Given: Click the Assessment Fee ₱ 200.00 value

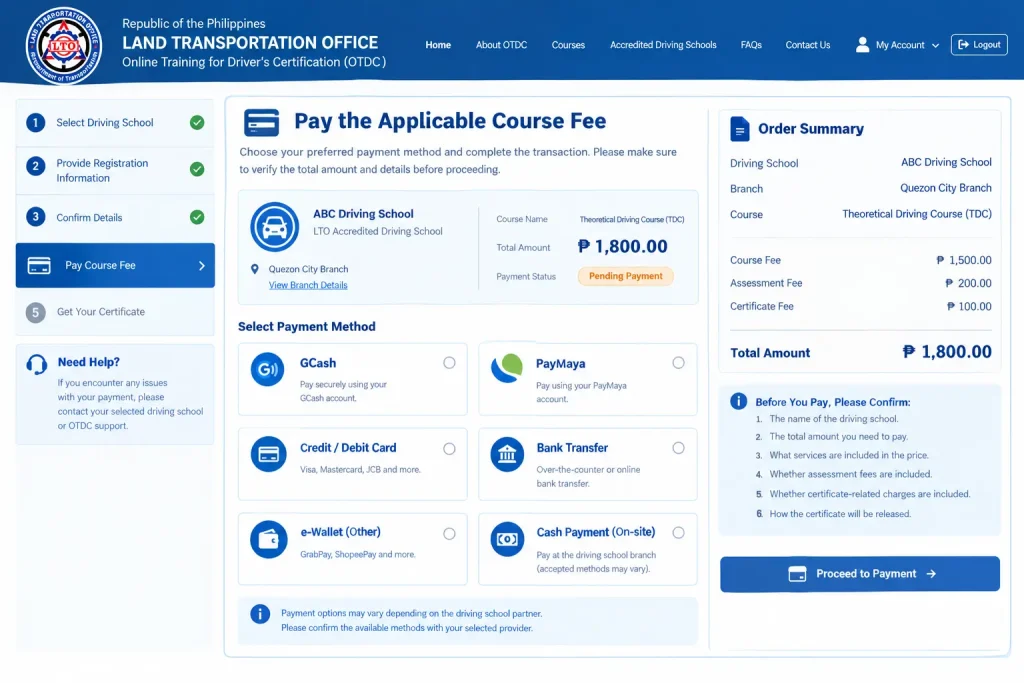Looking at the screenshot, I should [968, 283].
